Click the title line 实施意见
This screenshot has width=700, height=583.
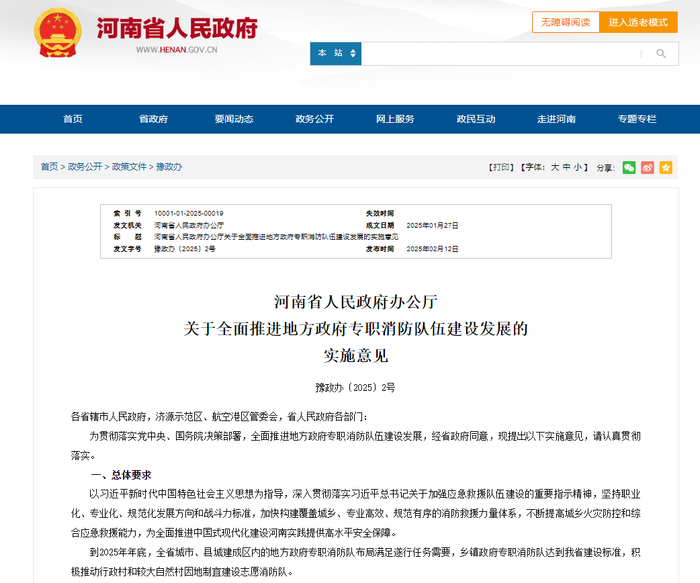356,356
